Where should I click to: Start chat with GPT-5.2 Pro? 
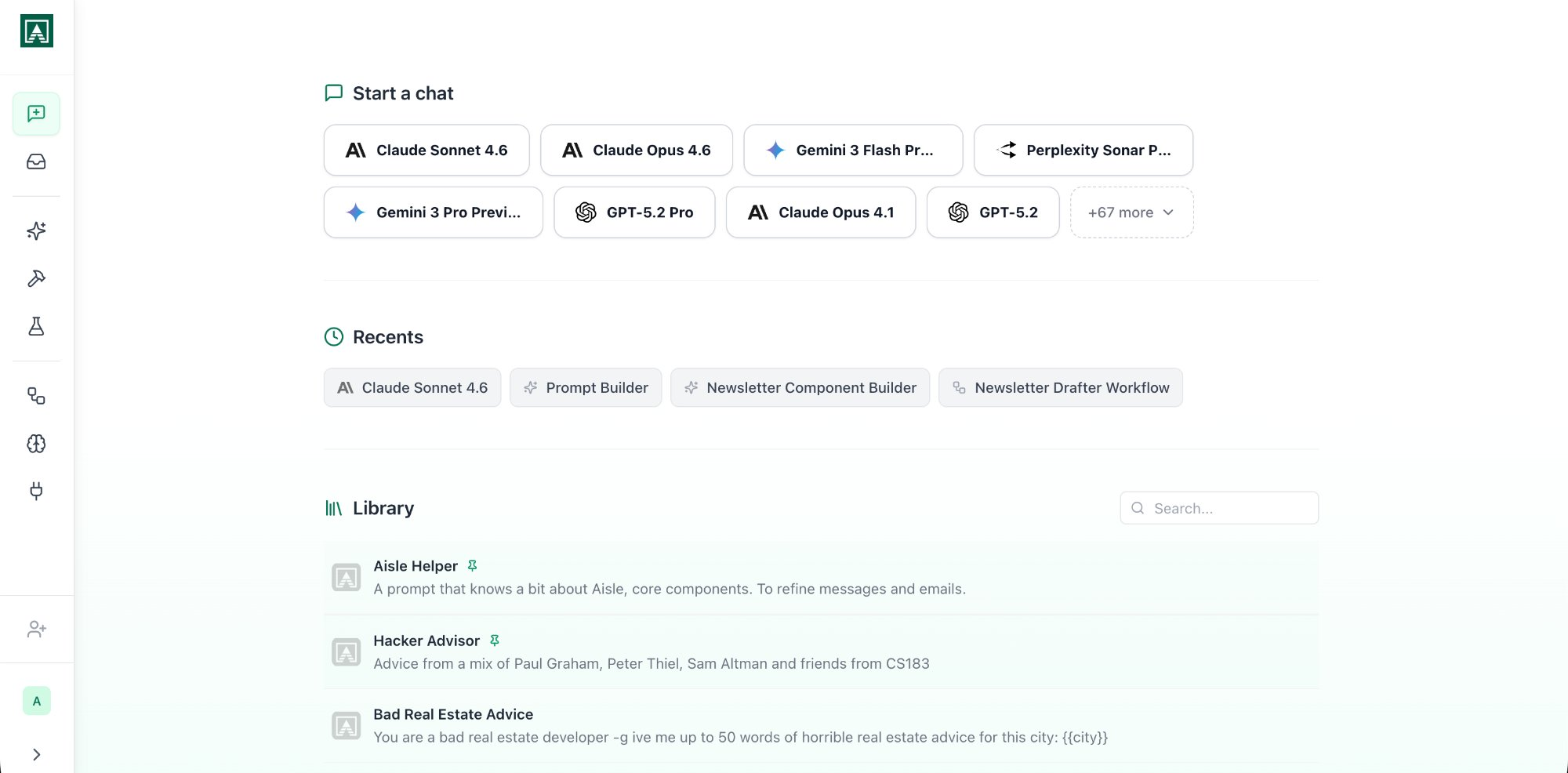coord(634,212)
